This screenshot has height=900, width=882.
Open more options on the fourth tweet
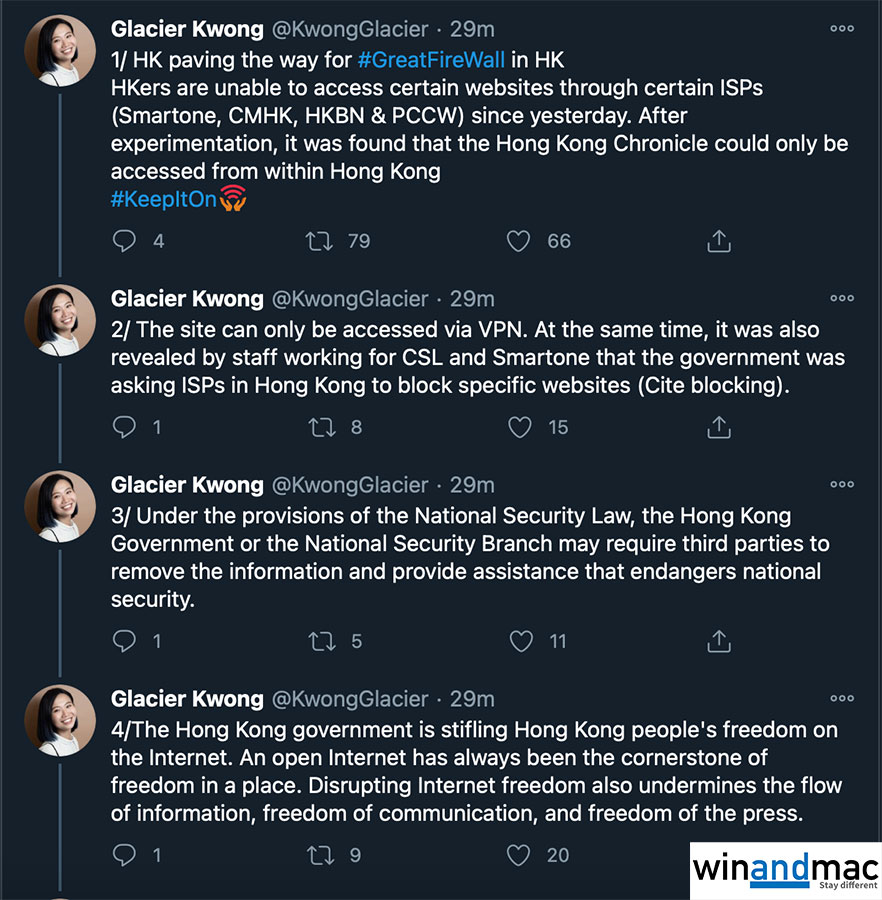click(x=842, y=698)
